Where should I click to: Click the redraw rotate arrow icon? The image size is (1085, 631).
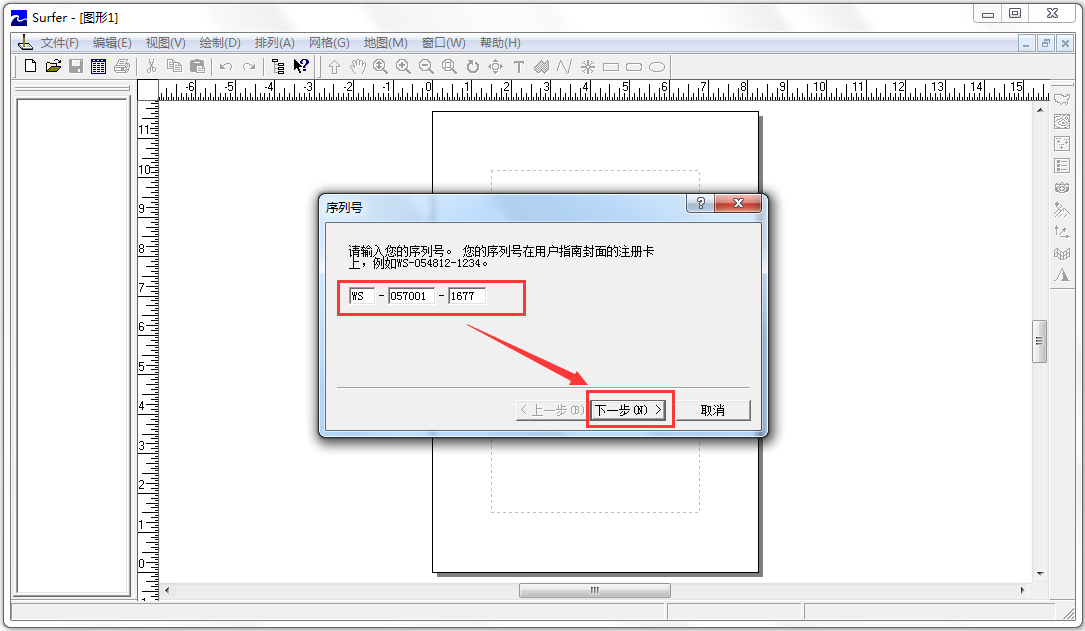[x=473, y=67]
